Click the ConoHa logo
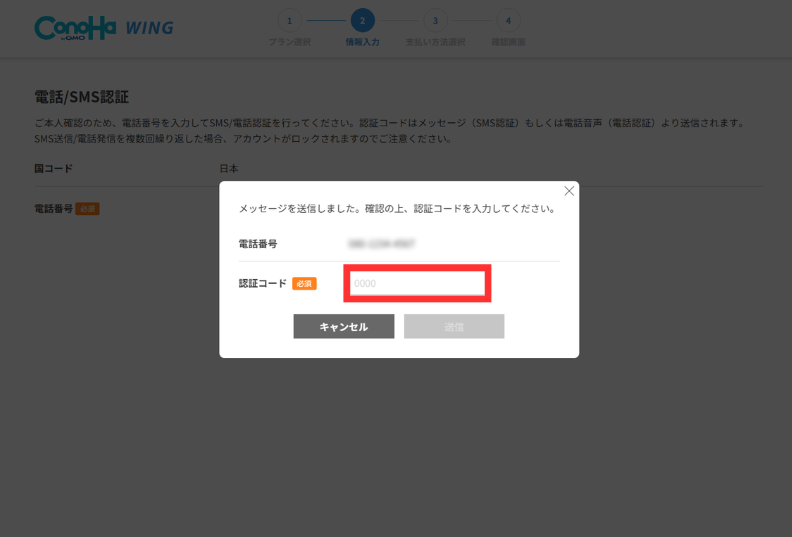Screen dimensions: 792x537 pos(75,28)
